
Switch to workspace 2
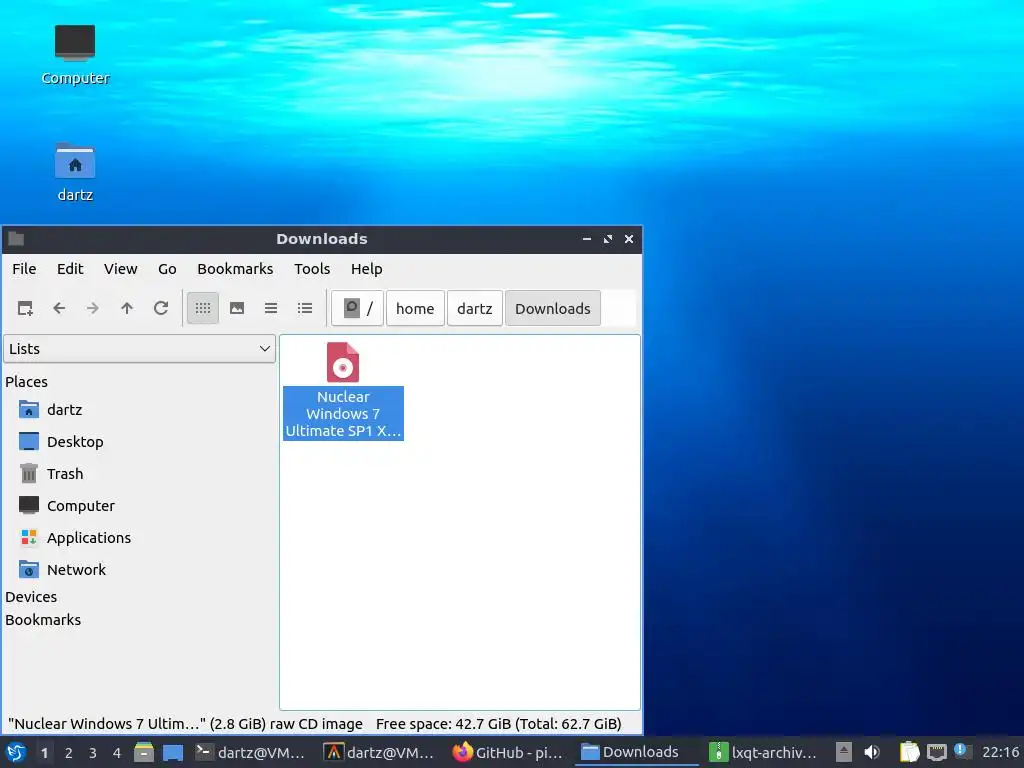[69, 753]
